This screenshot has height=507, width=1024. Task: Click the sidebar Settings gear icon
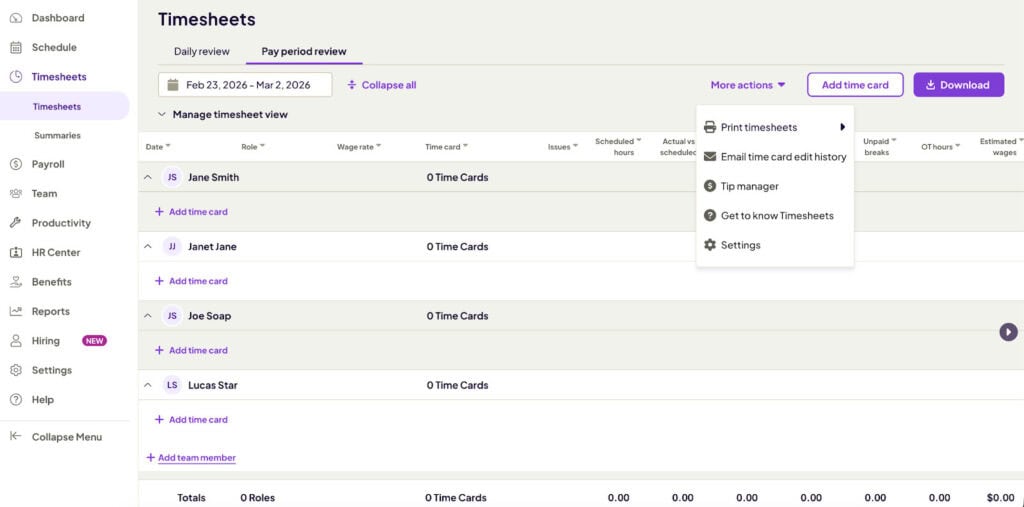point(16,370)
